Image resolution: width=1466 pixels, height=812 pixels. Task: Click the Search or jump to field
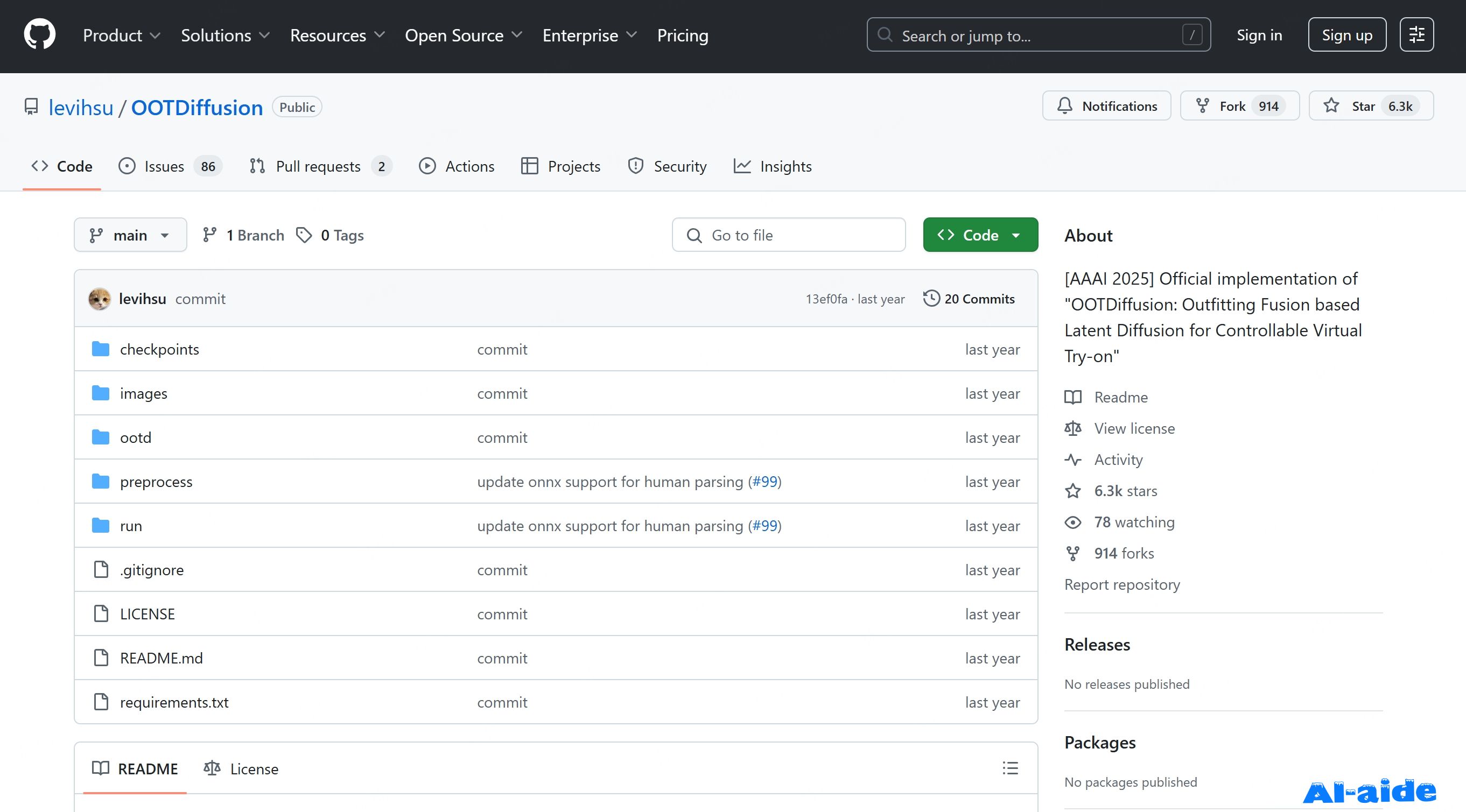tap(1039, 34)
